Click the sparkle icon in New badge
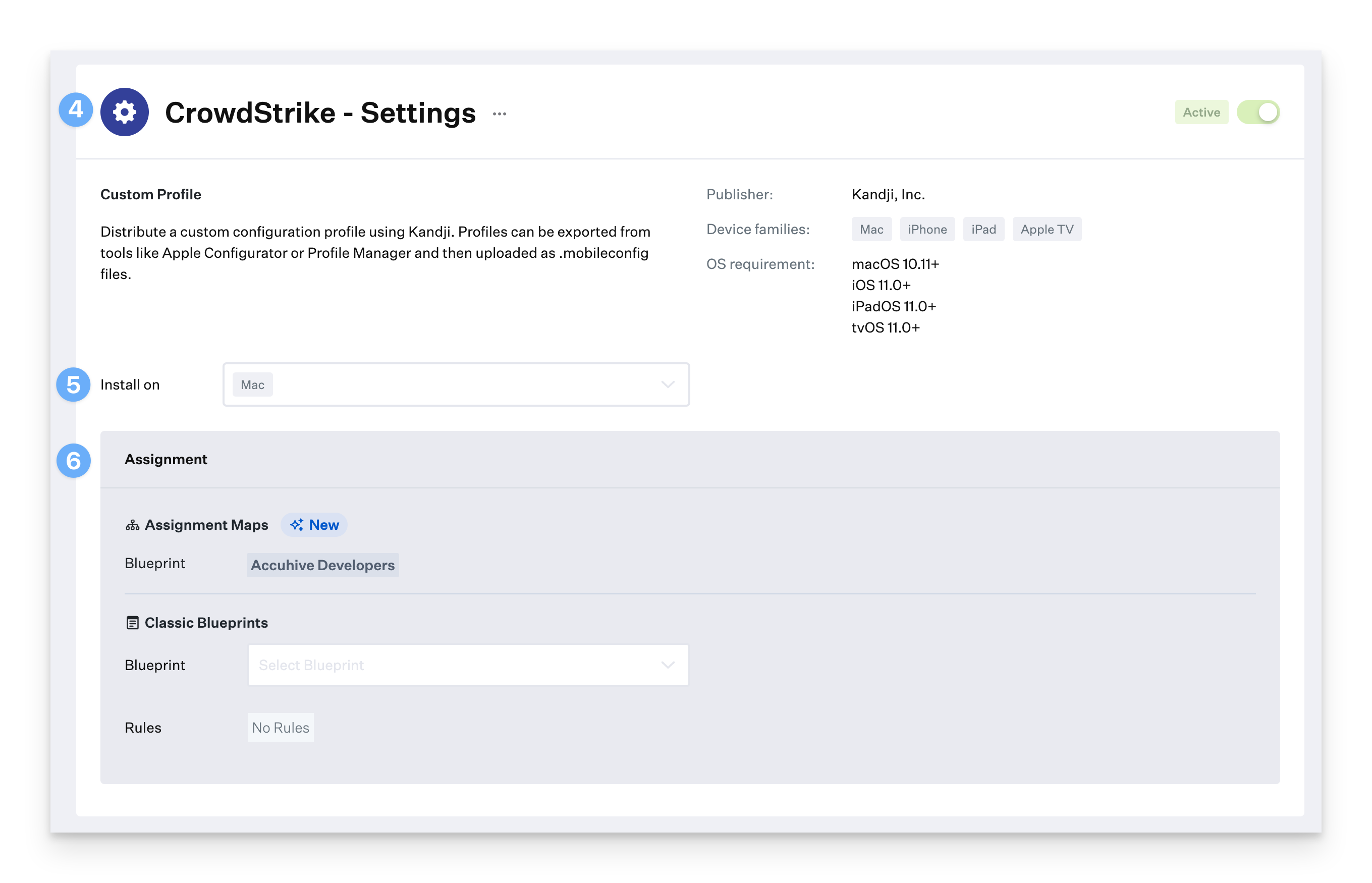Screen dimensions: 1372x883 (296, 525)
